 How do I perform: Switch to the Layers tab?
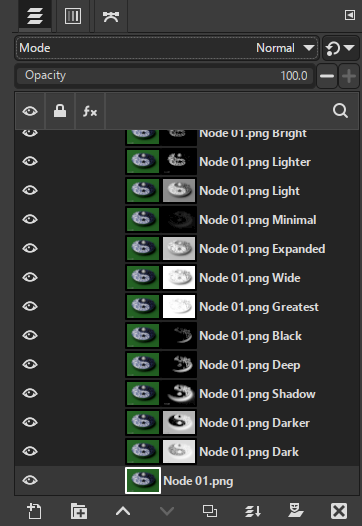pyautogui.click(x=35, y=16)
